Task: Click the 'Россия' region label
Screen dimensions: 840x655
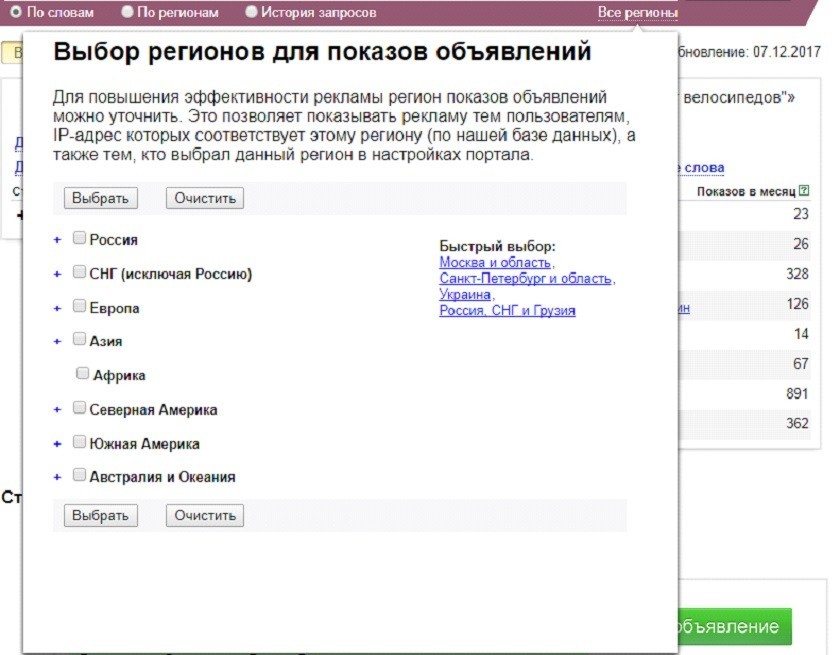Action: (113, 240)
